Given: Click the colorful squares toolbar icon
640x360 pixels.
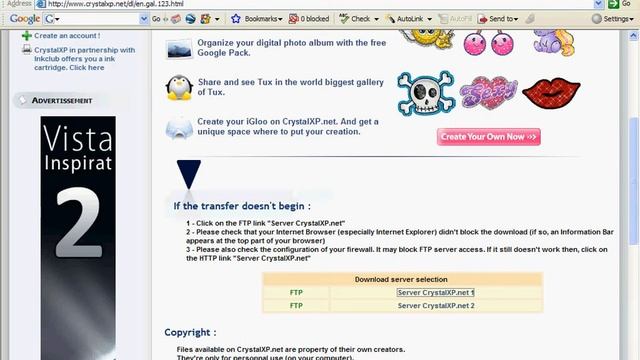Looking at the screenshot, I should pyautogui.click(x=205, y=19).
